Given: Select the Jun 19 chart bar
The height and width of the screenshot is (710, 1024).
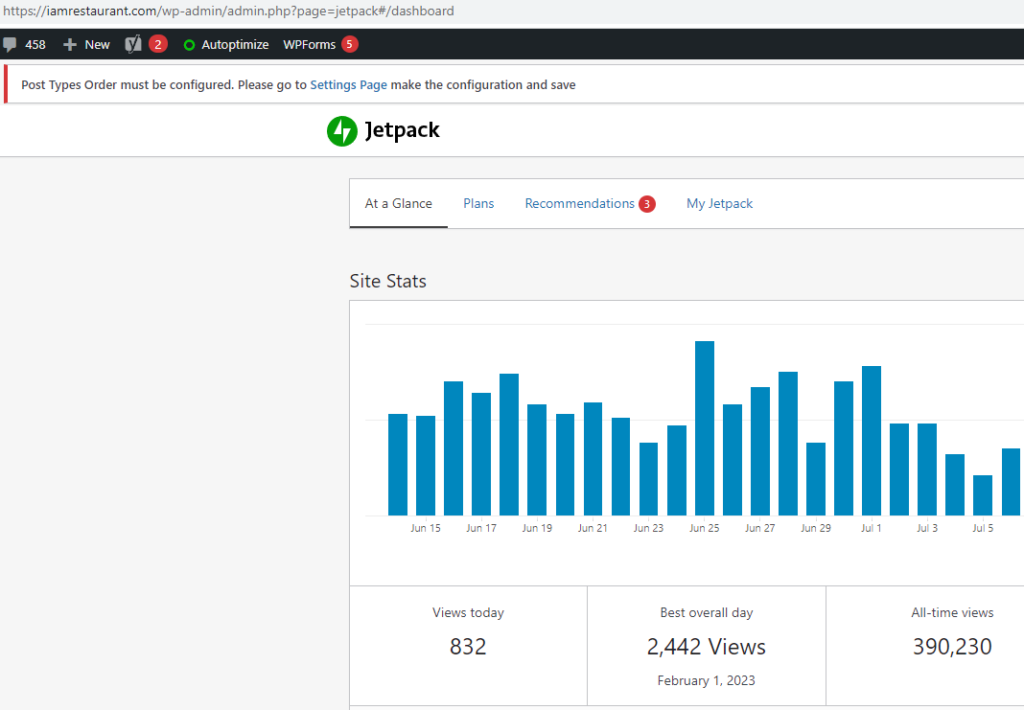Looking at the screenshot, I should (537, 460).
